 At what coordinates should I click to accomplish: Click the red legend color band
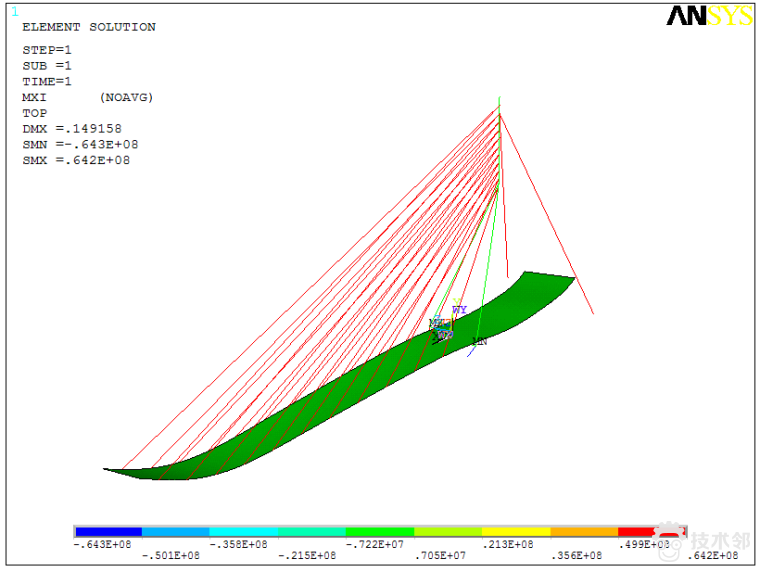click(x=638, y=531)
